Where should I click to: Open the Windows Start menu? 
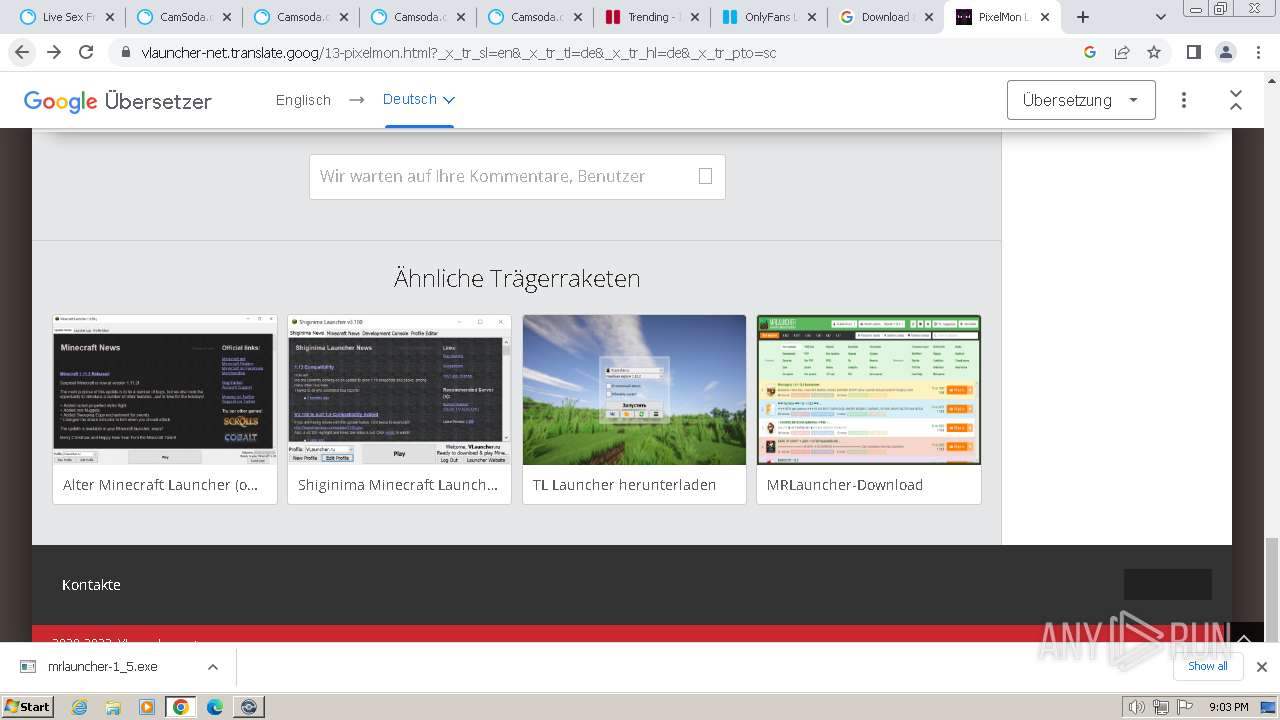pos(28,706)
